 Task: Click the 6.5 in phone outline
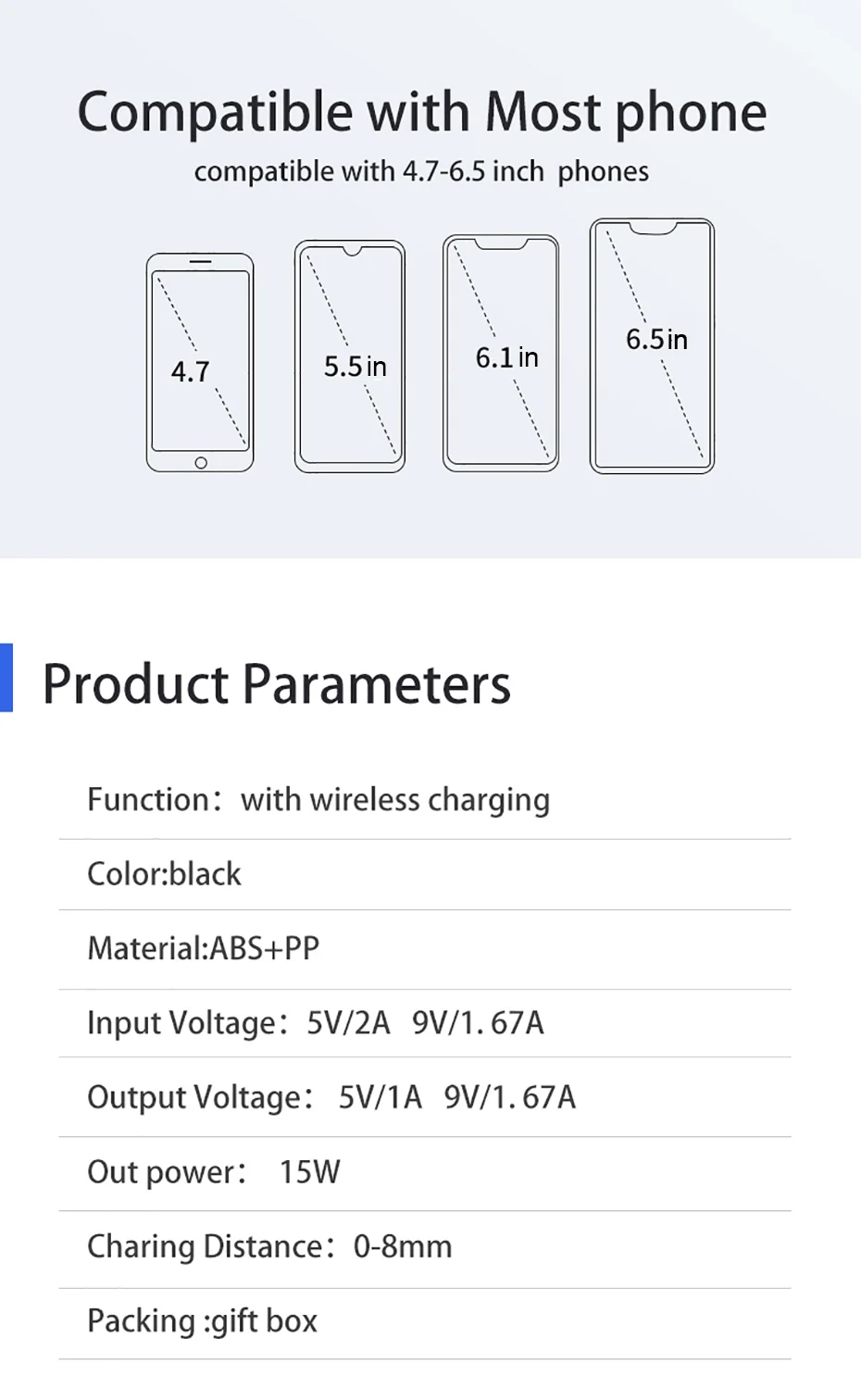point(652,345)
